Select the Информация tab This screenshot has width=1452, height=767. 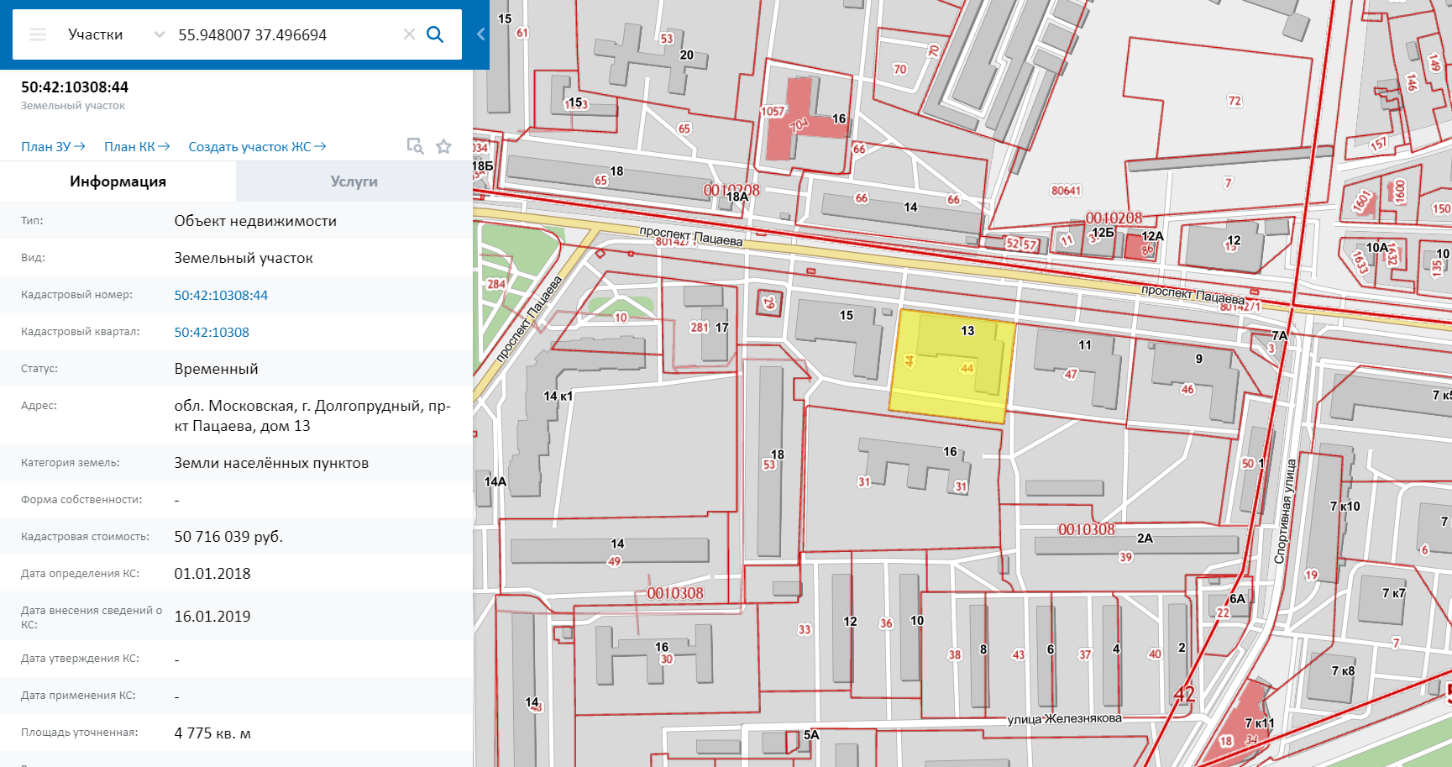click(118, 182)
